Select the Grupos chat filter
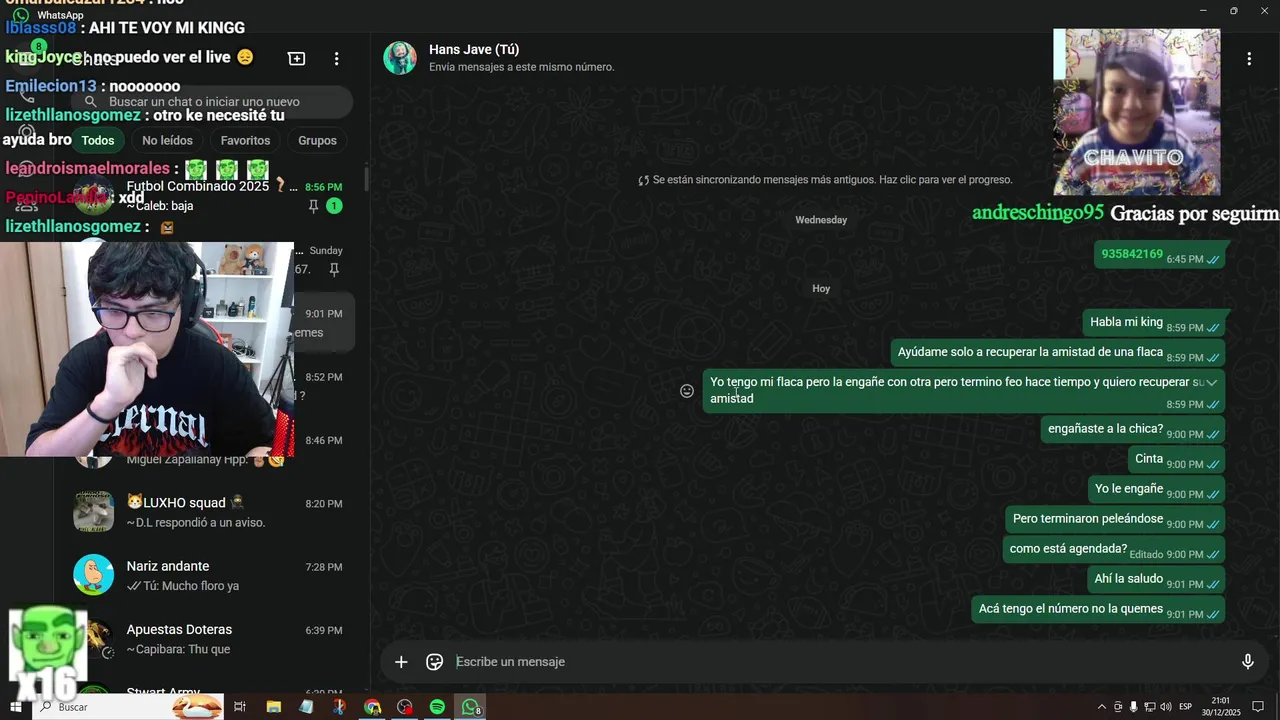Viewport: 1280px width, 720px height. pyautogui.click(x=317, y=140)
